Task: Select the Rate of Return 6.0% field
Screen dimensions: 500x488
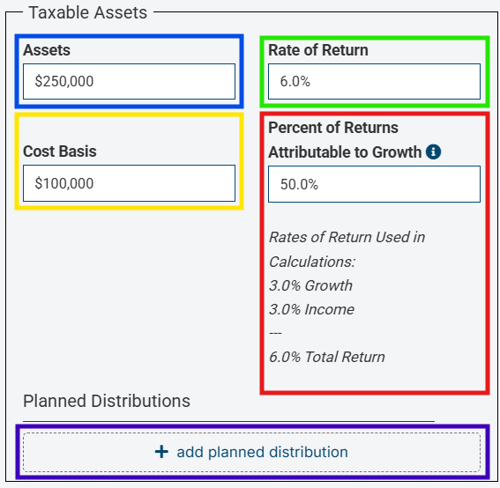Action: 374,81
